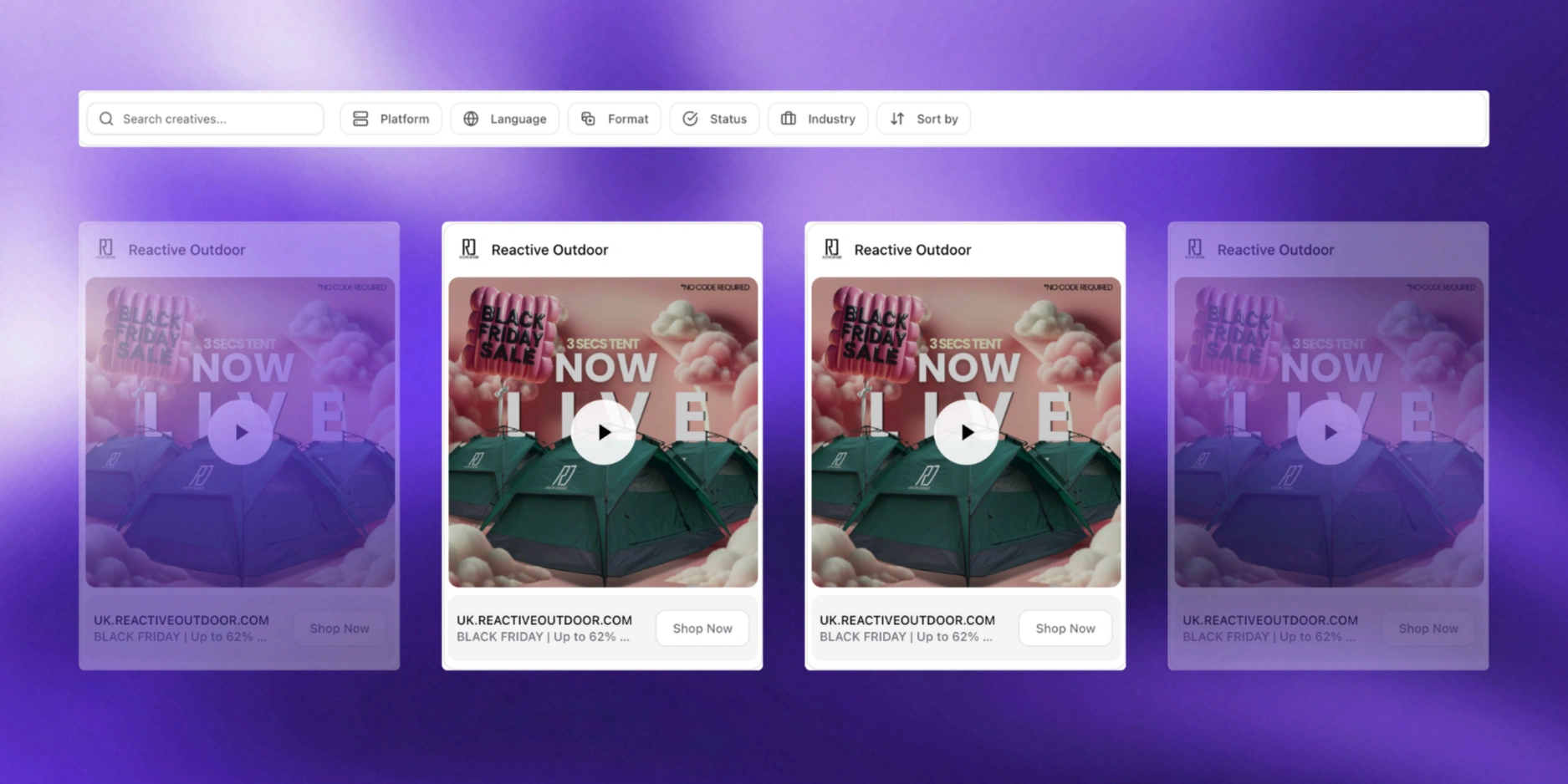Click the Reactive Outdoor logo on the second card
Viewport: 1568px width, 784px height.
468,248
